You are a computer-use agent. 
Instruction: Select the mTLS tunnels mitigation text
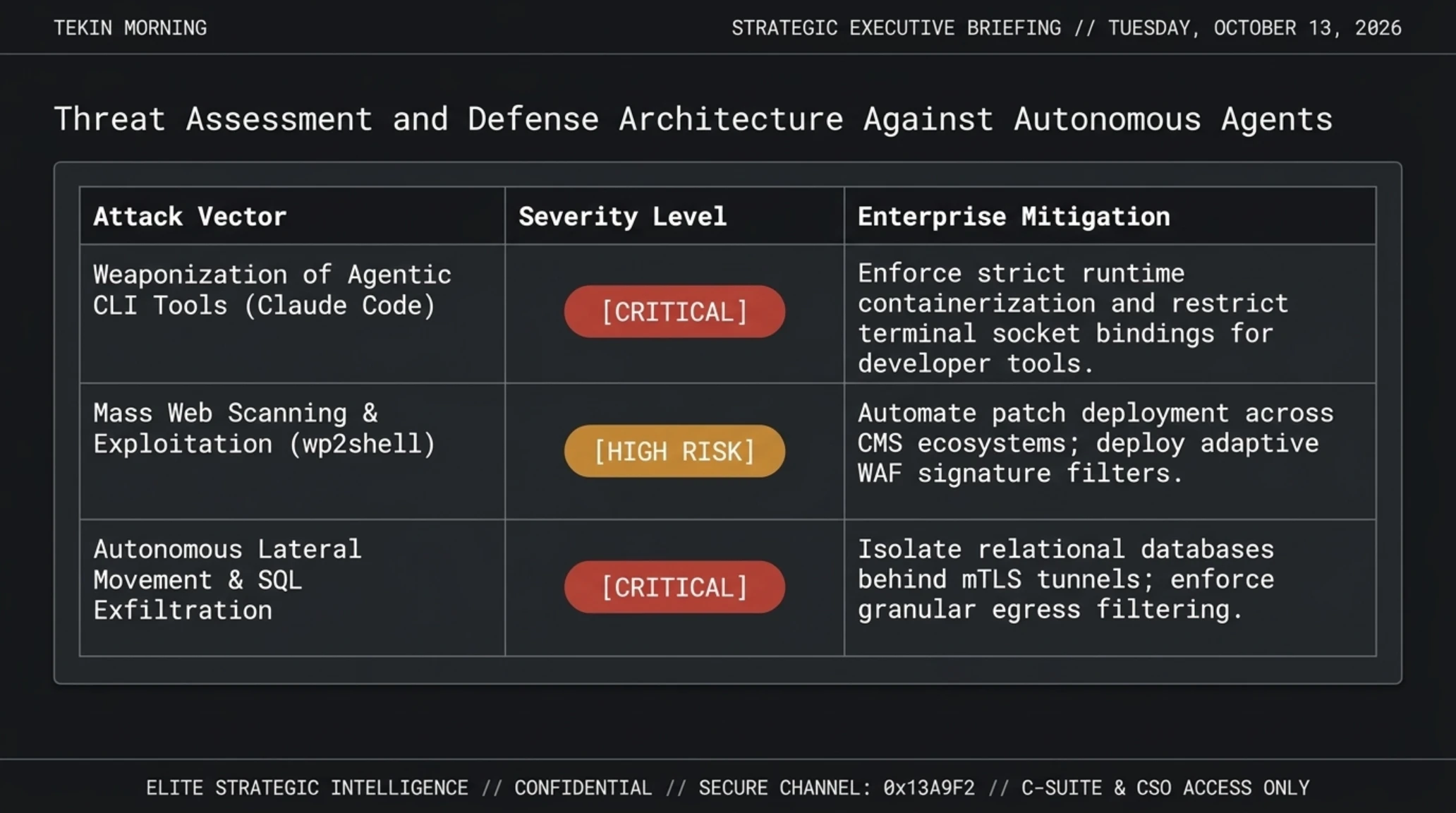1066,579
